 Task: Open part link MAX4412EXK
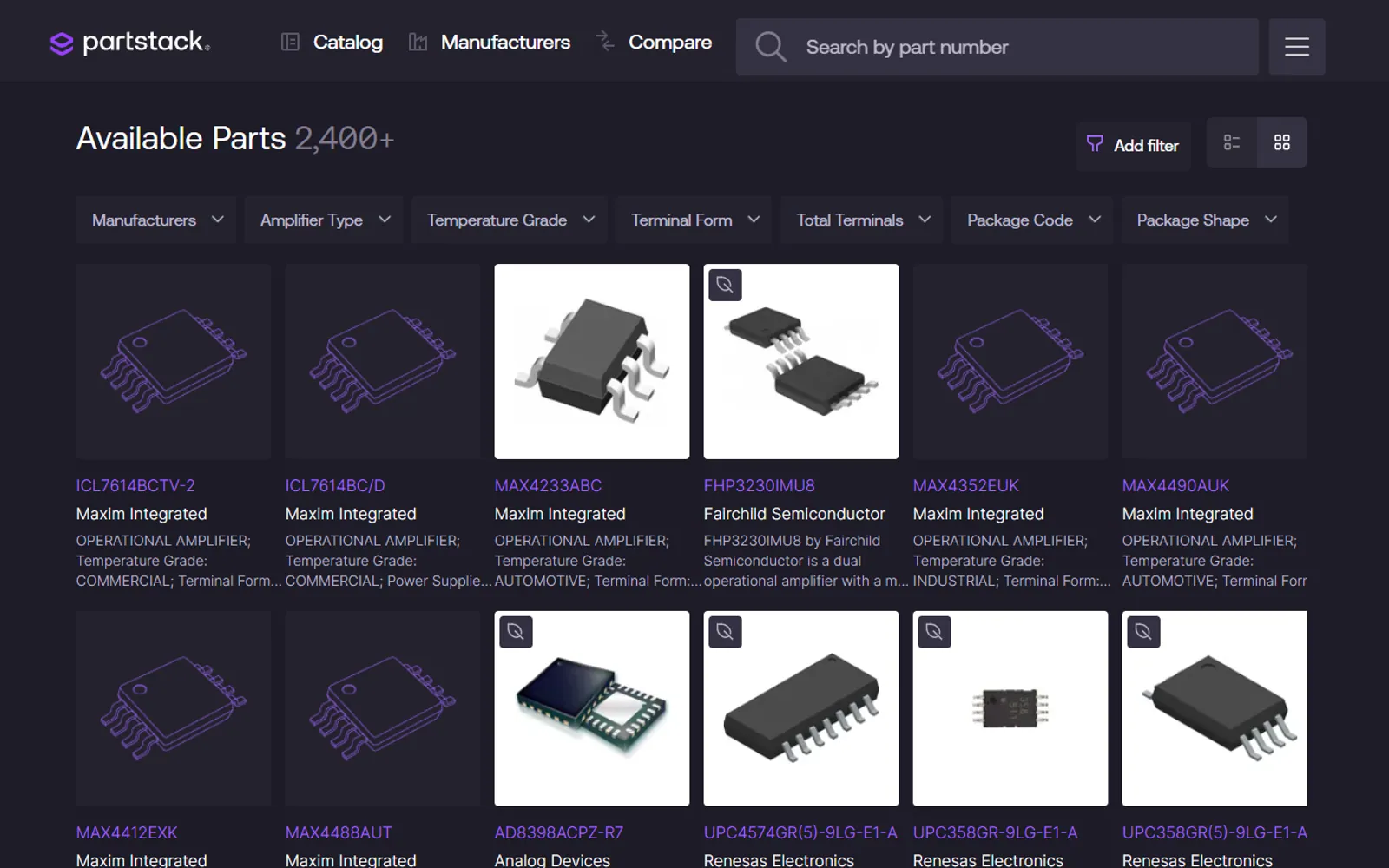click(x=127, y=832)
